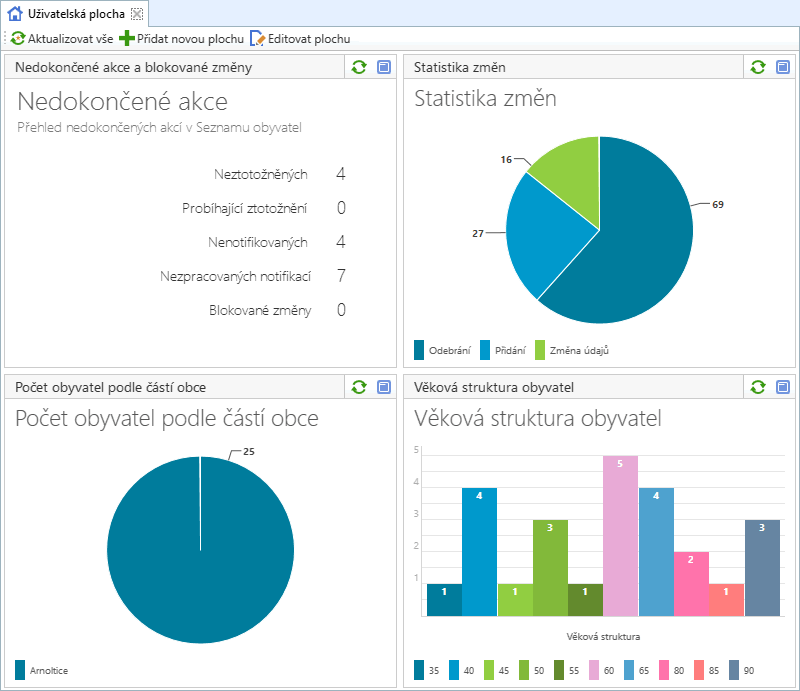Maximize the Statistika změn panel
The height and width of the screenshot is (691, 800).
pyautogui.click(x=783, y=67)
